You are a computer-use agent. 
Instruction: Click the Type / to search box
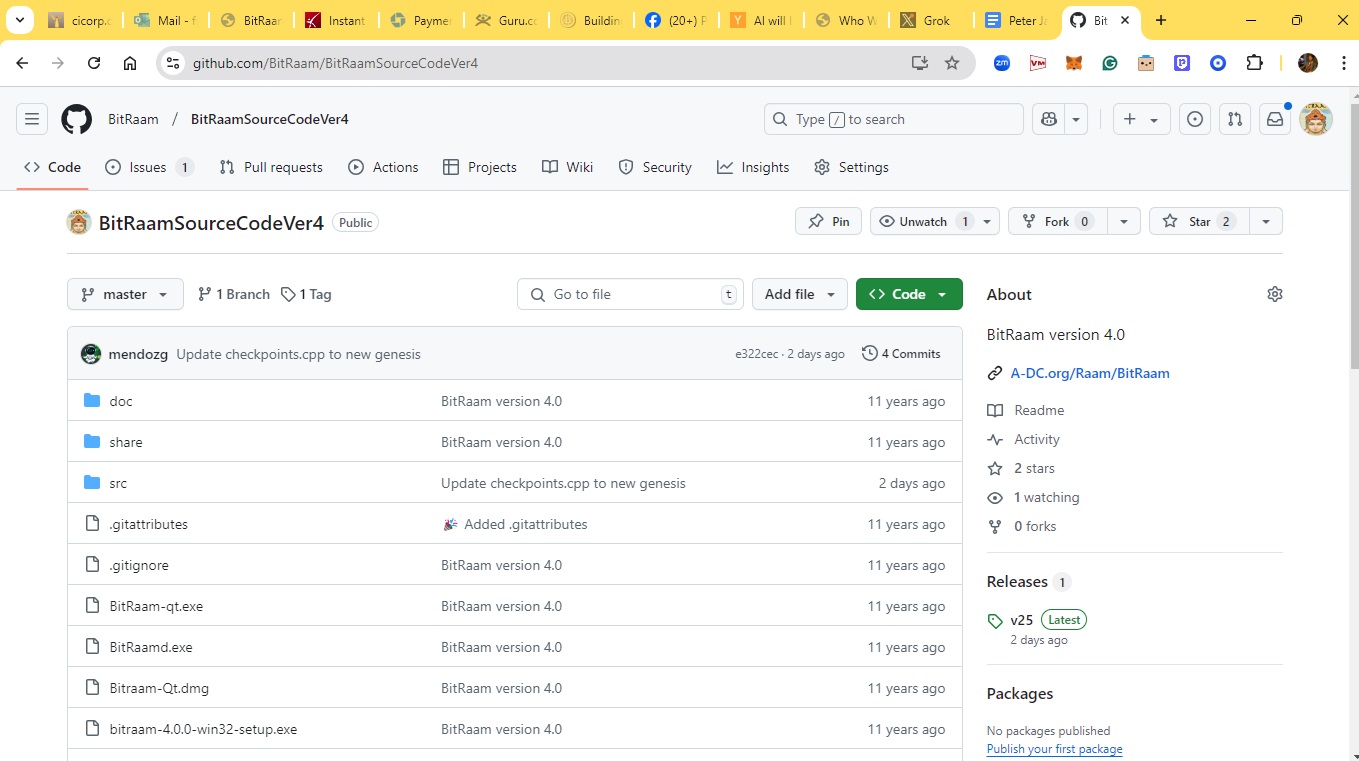coord(894,119)
